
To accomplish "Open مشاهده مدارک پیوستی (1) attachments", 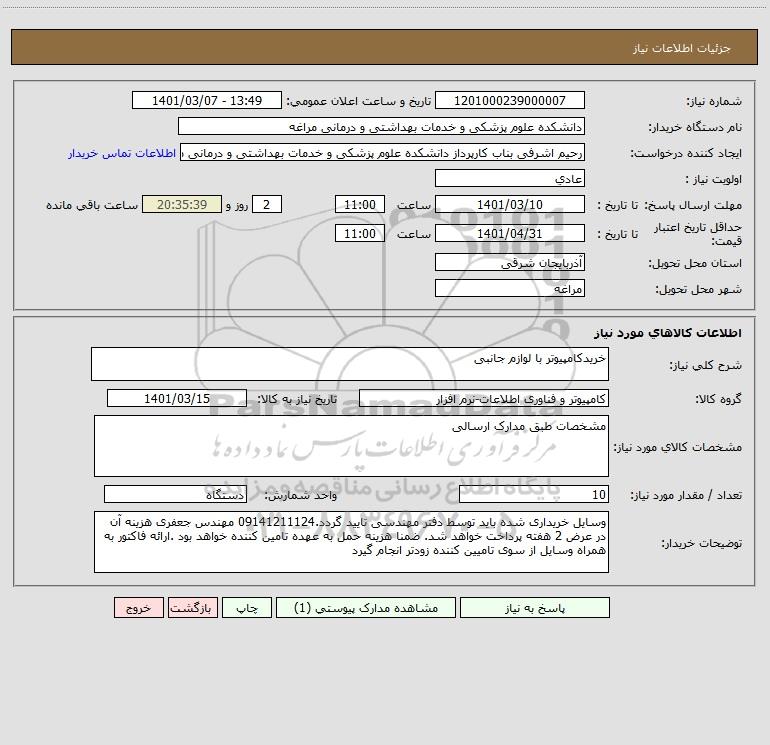I will tap(366, 608).
